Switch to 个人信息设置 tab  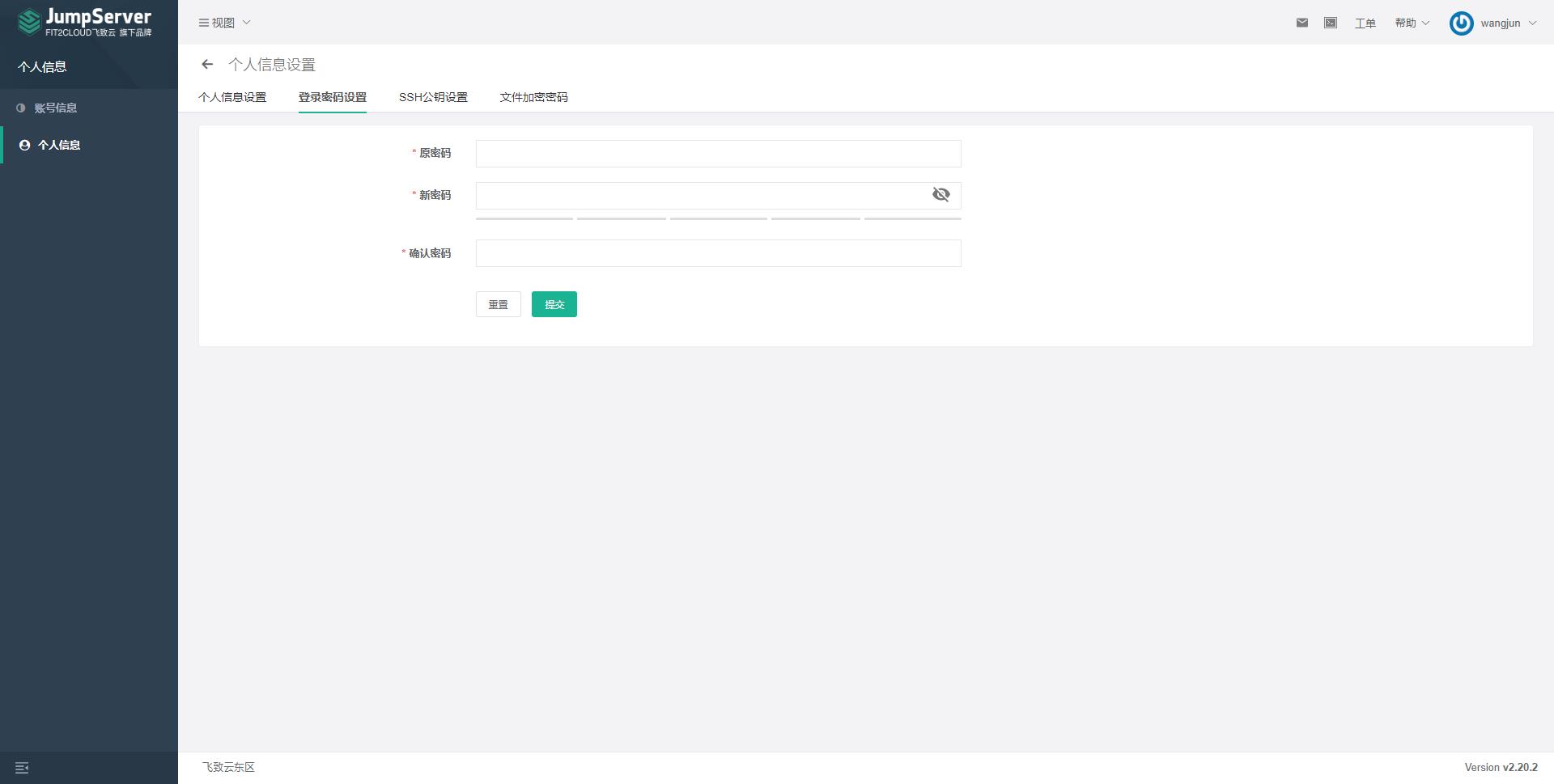[232, 97]
